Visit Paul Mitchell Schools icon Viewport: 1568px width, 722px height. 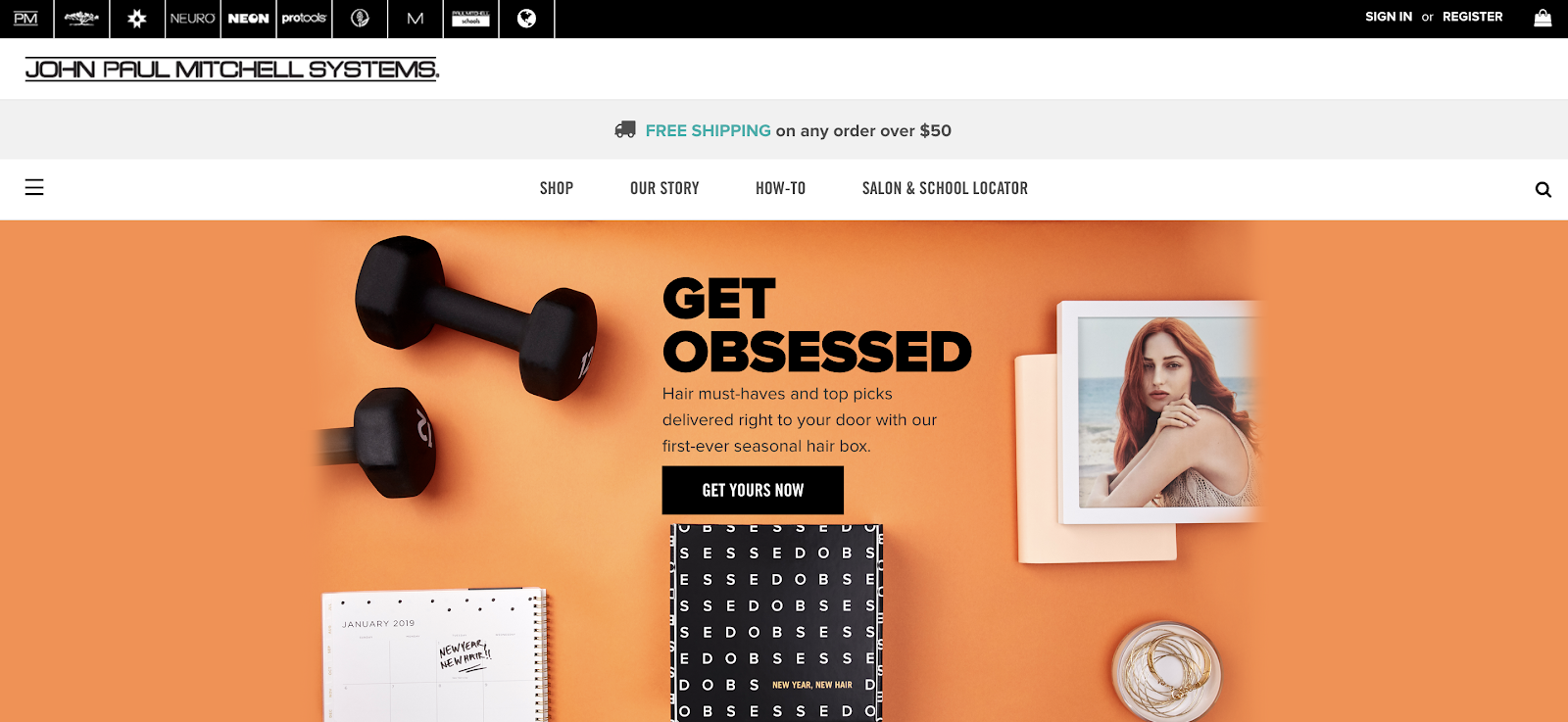[470, 19]
